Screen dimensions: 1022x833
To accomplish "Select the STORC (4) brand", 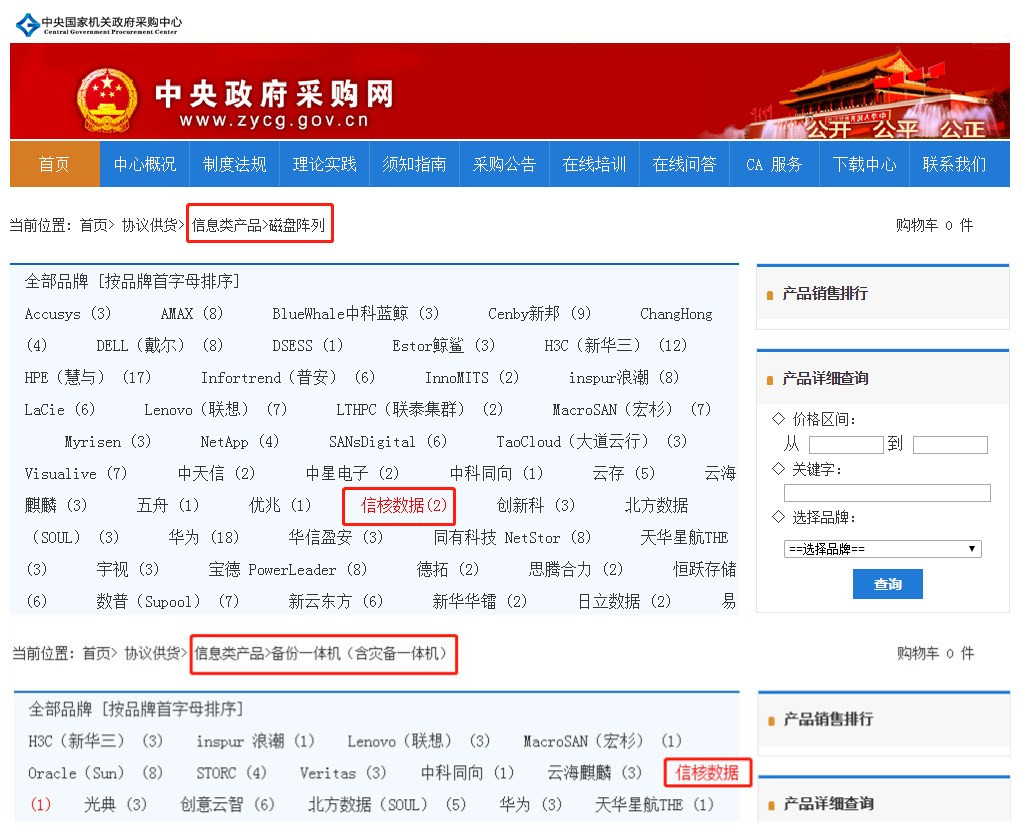I will tap(231, 774).
